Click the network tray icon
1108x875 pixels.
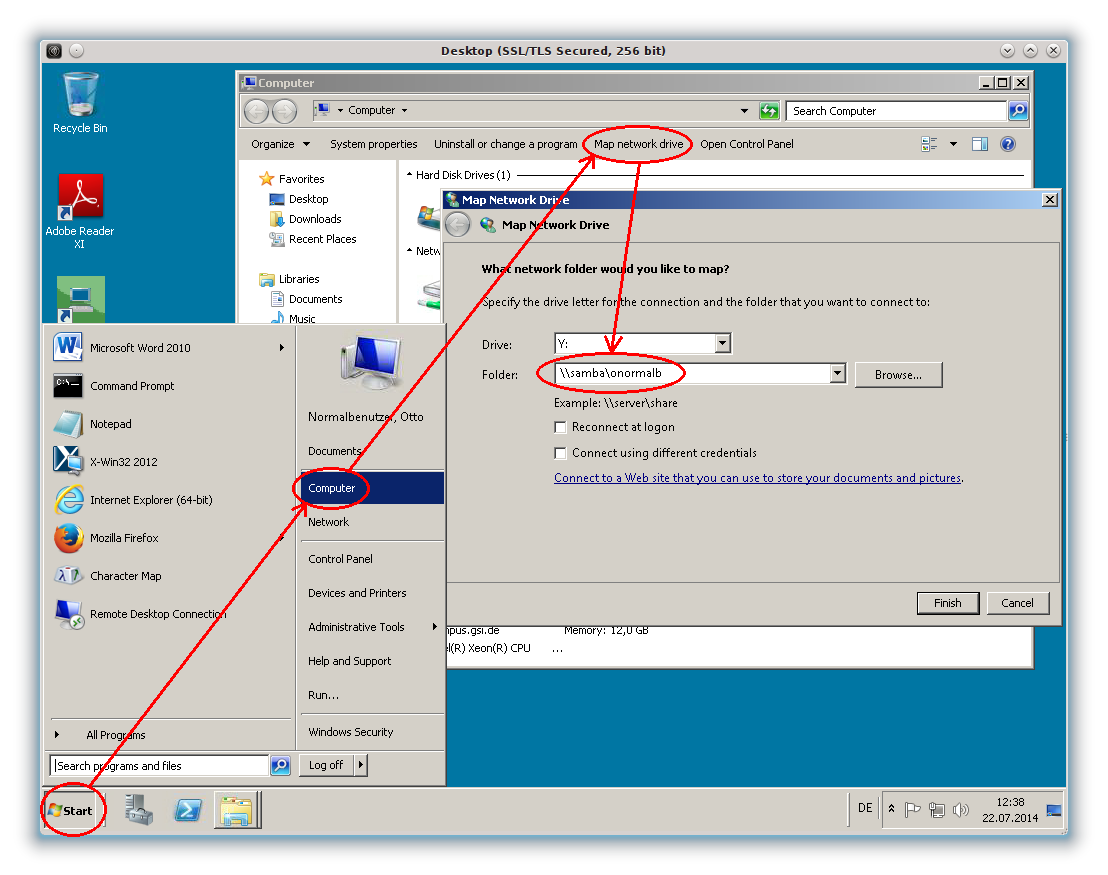tap(936, 810)
